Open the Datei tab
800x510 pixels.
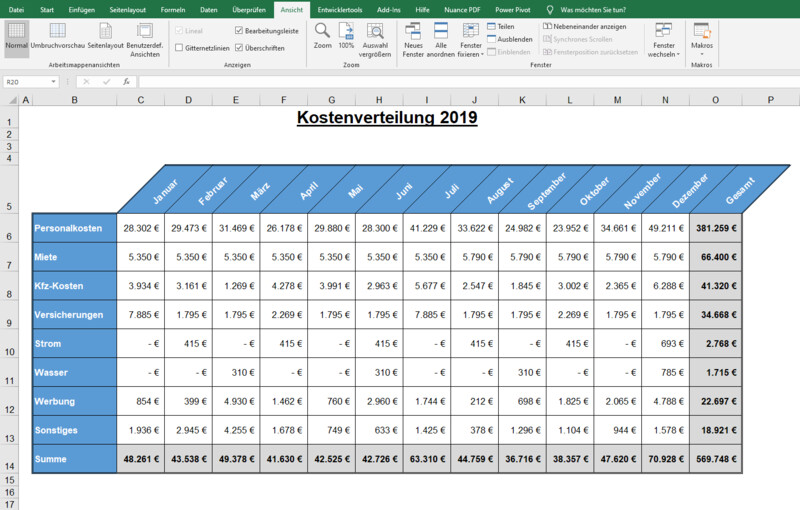(x=16, y=10)
